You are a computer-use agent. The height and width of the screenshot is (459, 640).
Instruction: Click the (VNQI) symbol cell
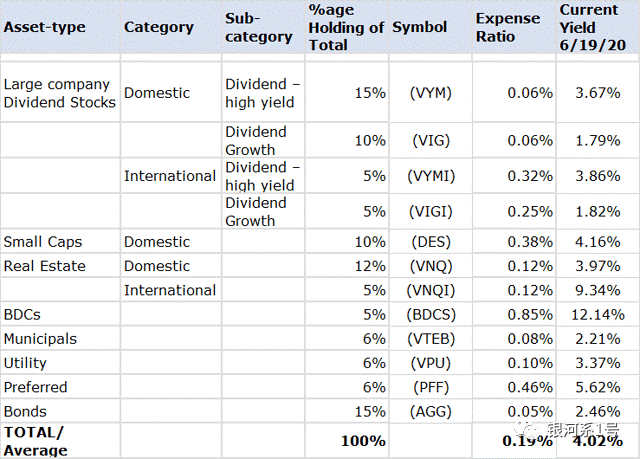point(432,290)
